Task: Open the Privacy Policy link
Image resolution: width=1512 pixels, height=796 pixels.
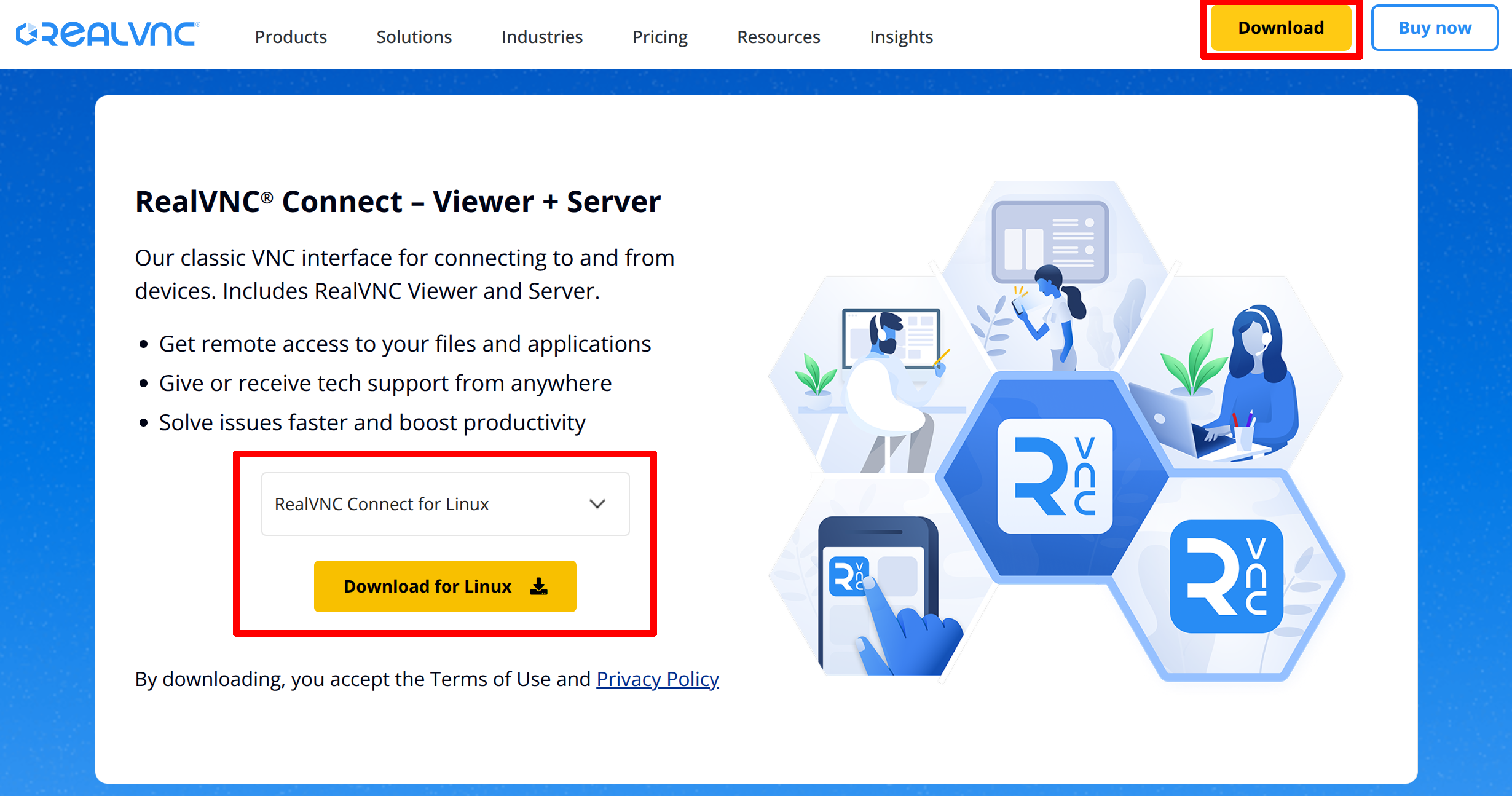Action: [x=657, y=679]
